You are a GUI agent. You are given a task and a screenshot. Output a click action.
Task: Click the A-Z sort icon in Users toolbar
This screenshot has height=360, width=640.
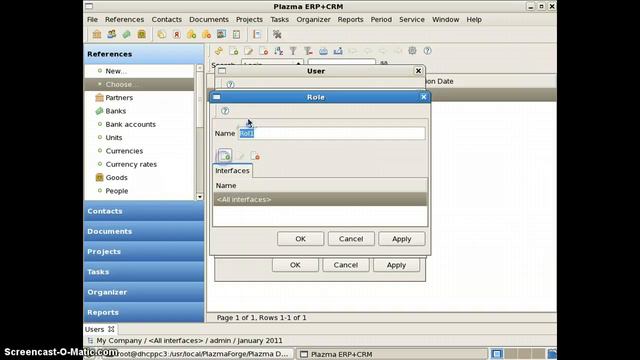[278, 51]
